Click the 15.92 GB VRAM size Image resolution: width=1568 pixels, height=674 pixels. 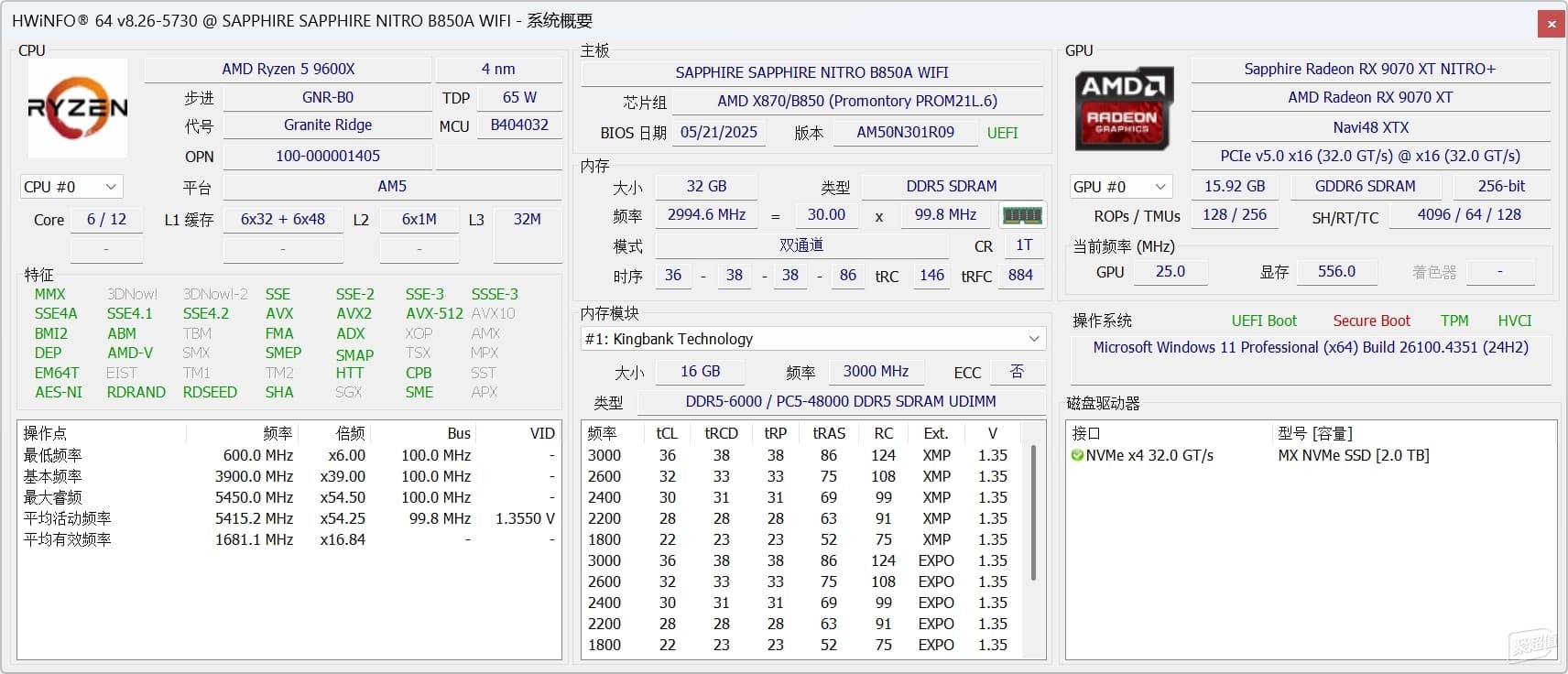coord(1234,186)
